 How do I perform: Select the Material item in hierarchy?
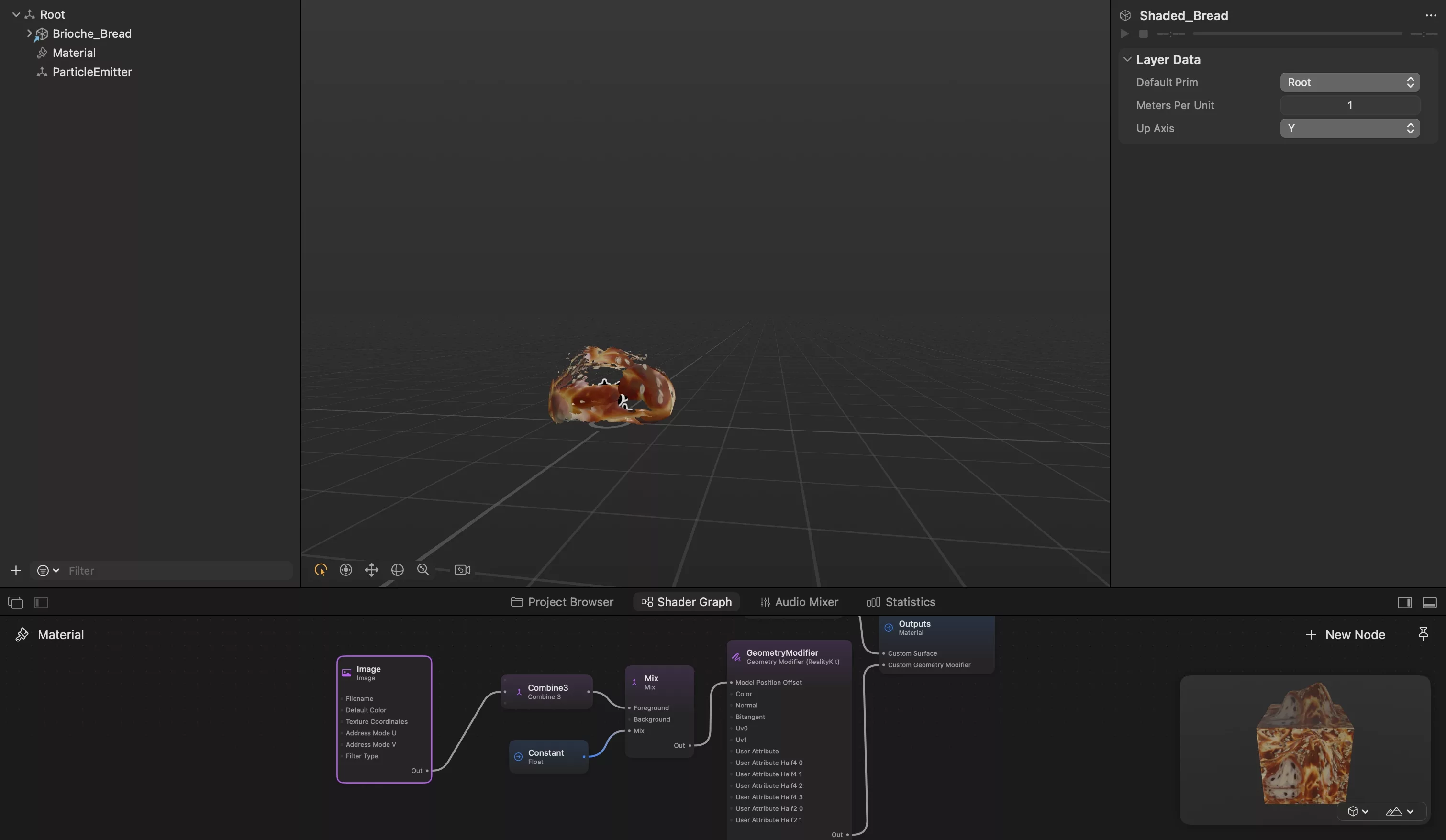click(74, 53)
